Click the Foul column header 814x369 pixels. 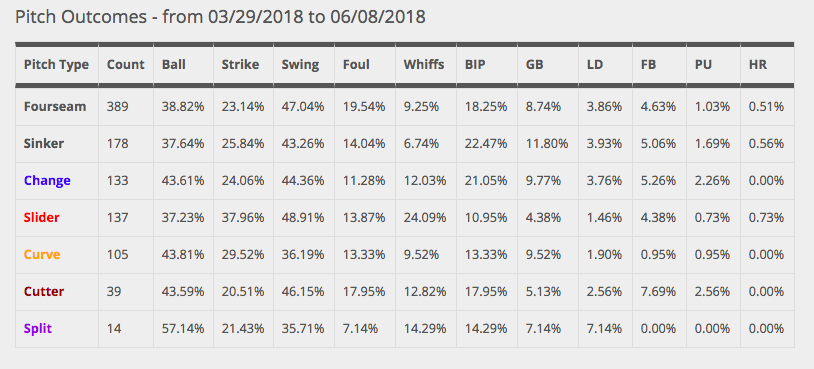[x=356, y=65]
